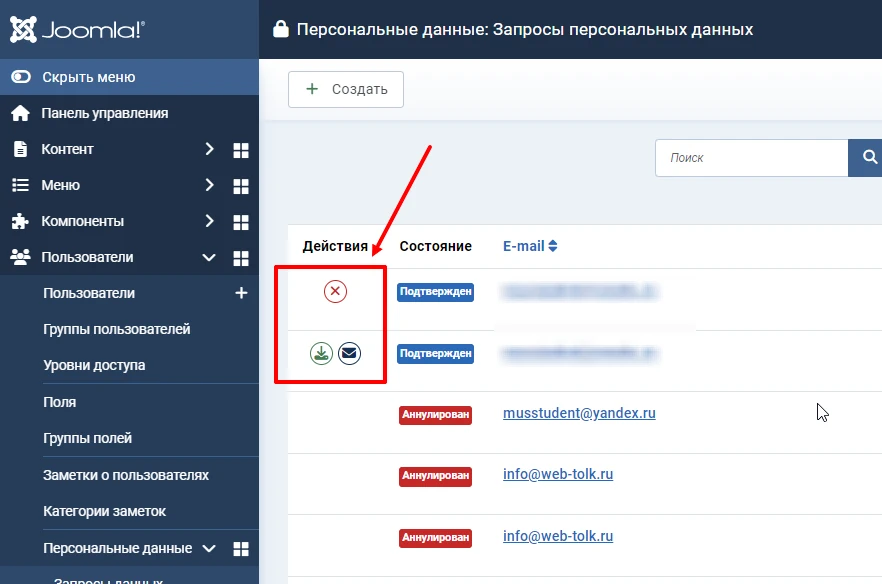The width and height of the screenshot is (882, 584).
Task: Open Уровни доступа submenu entry
Action: click(x=94, y=365)
